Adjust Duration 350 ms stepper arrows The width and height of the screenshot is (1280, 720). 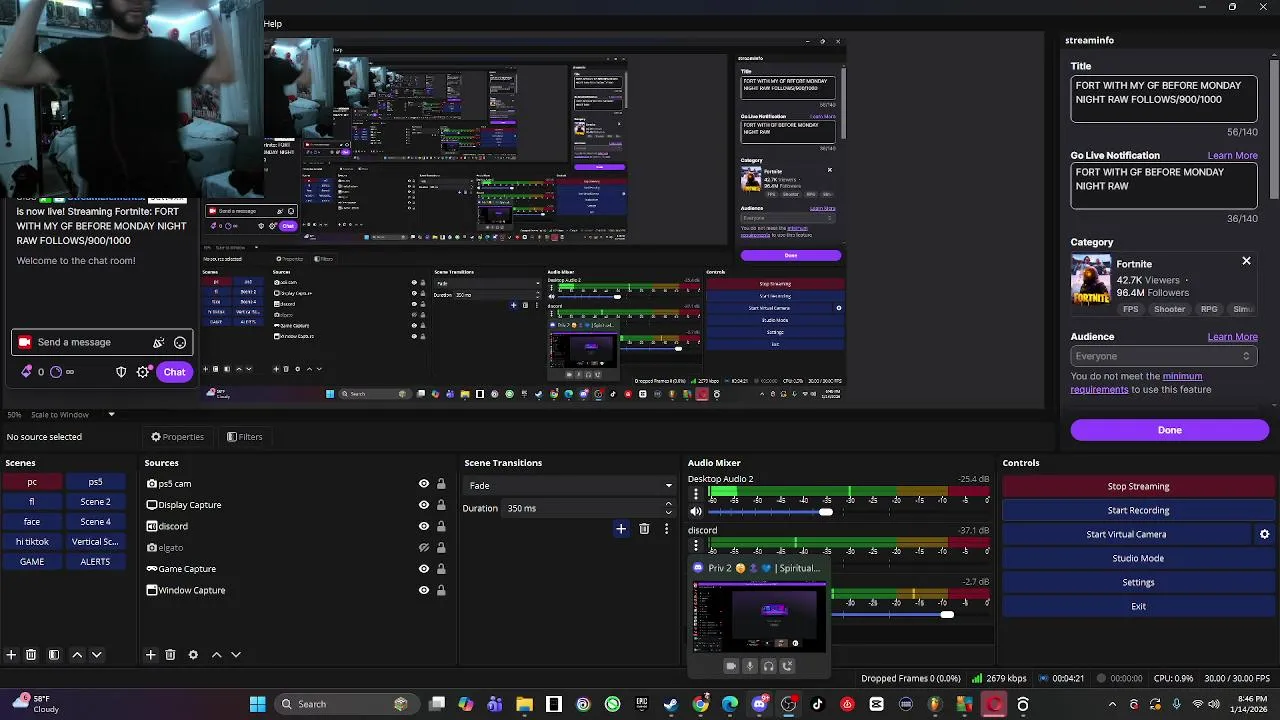[x=669, y=508]
